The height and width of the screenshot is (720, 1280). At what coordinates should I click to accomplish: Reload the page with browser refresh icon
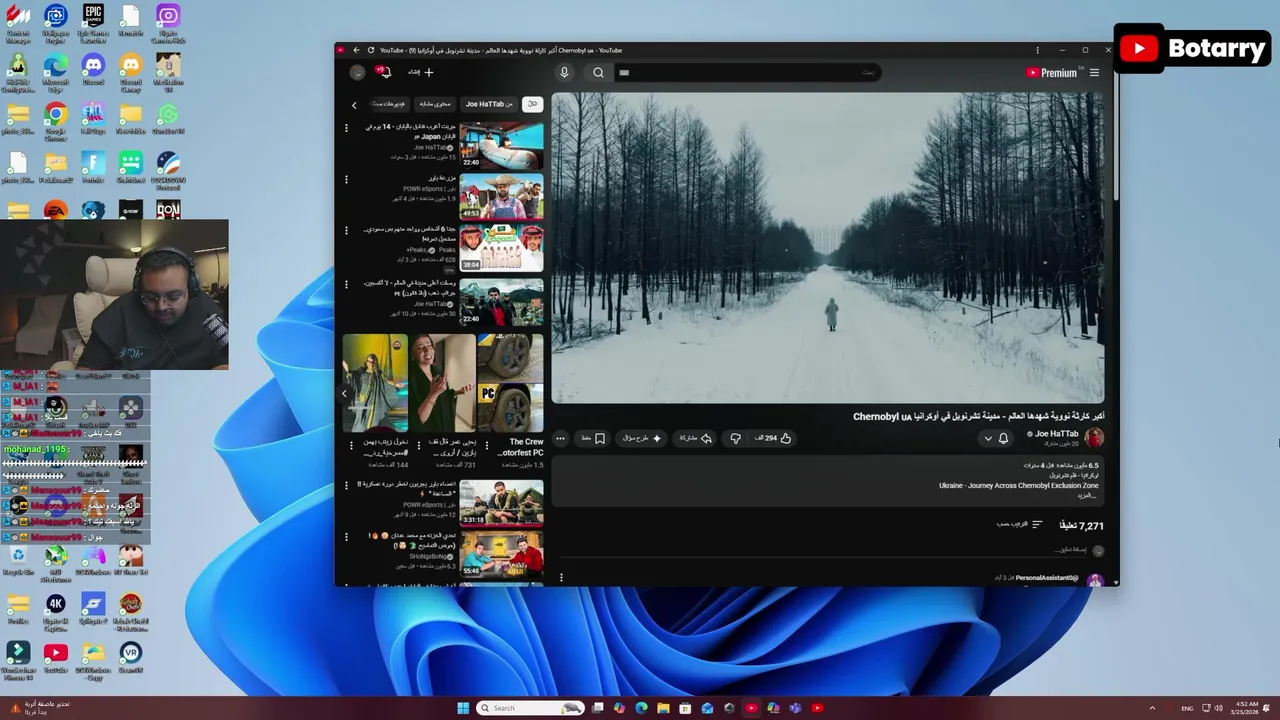pos(371,50)
